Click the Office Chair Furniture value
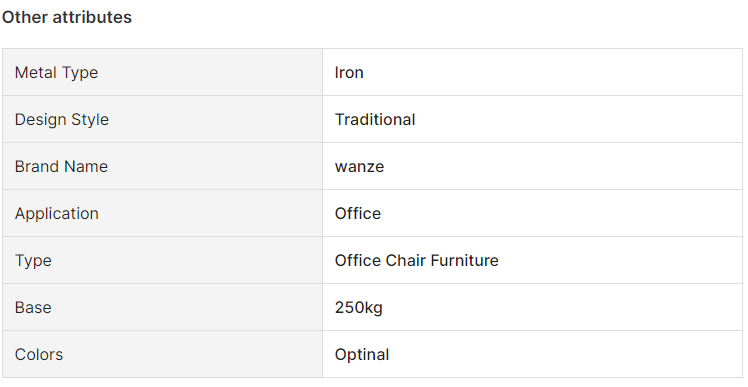This screenshot has width=748, height=387. point(416,260)
